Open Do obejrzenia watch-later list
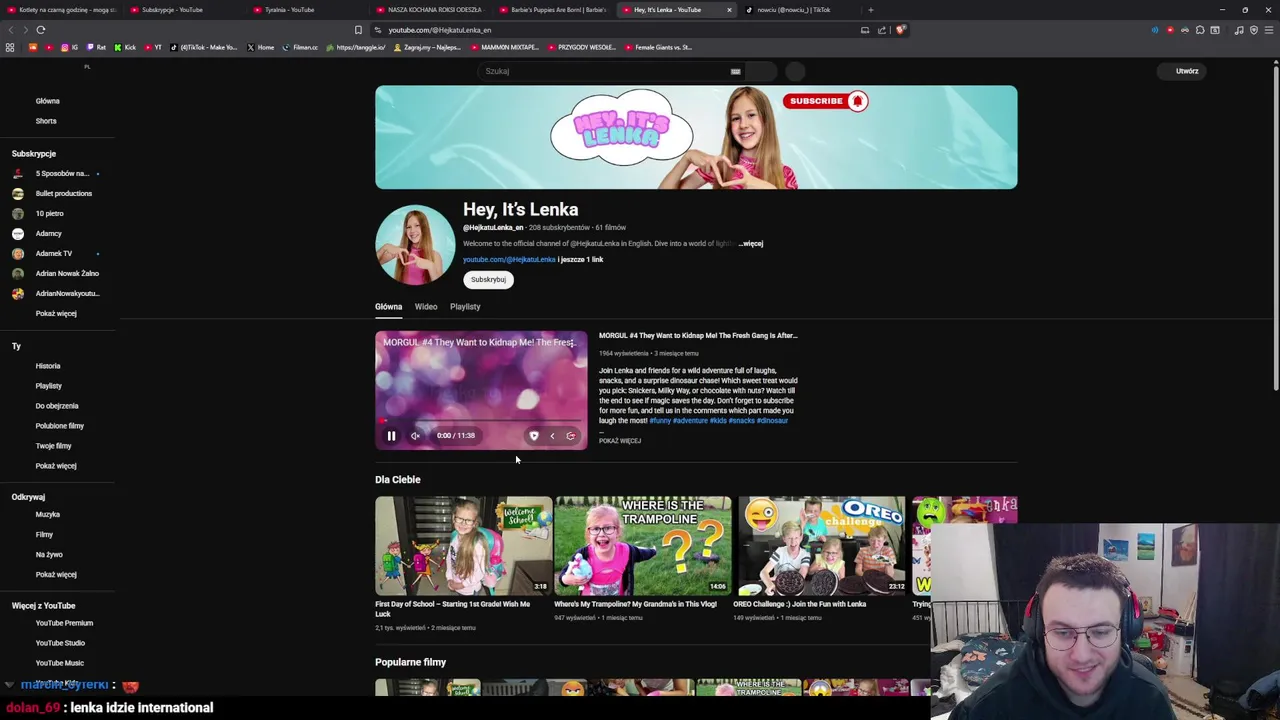 (57, 406)
